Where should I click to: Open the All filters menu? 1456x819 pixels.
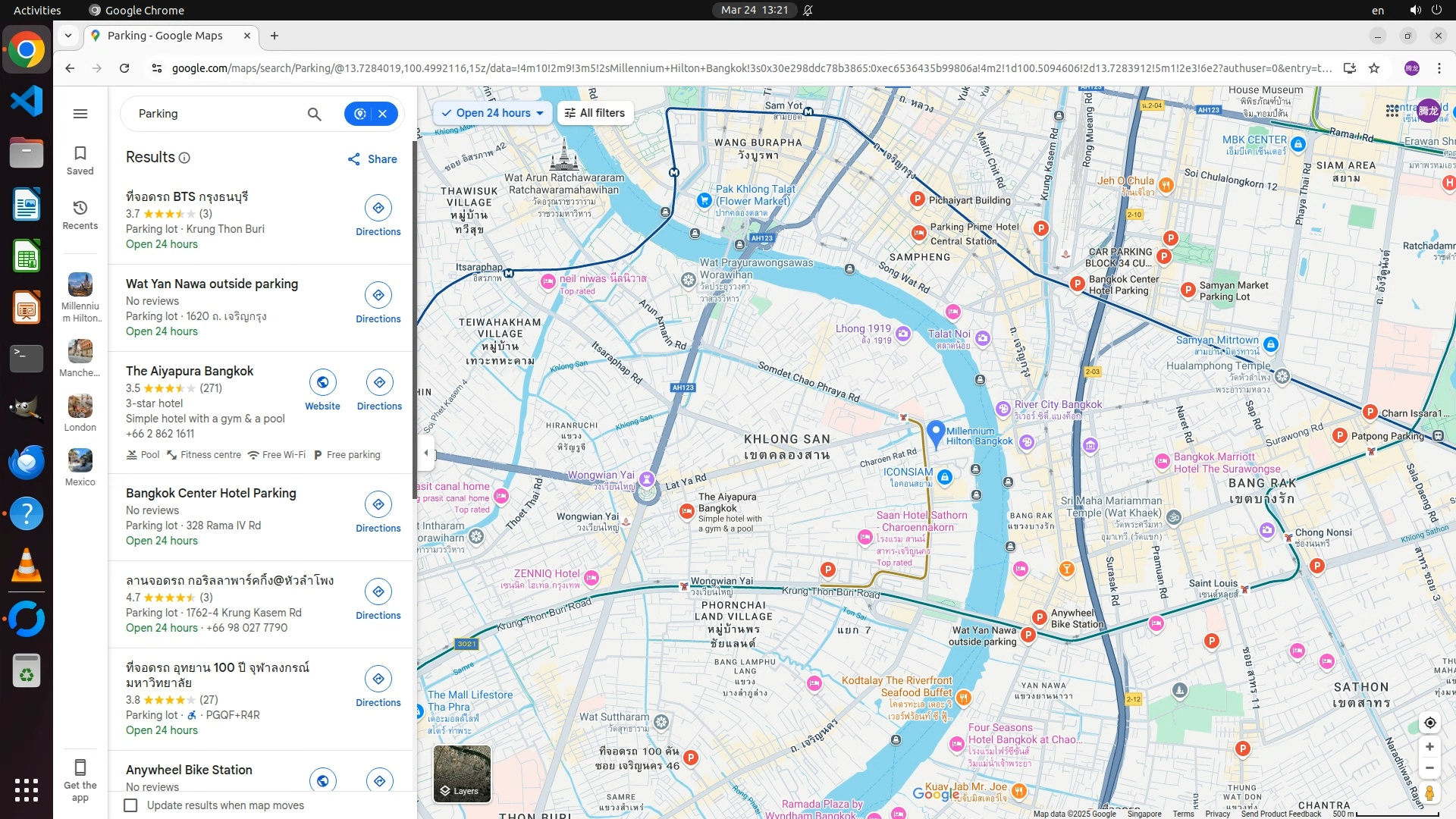click(x=595, y=113)
